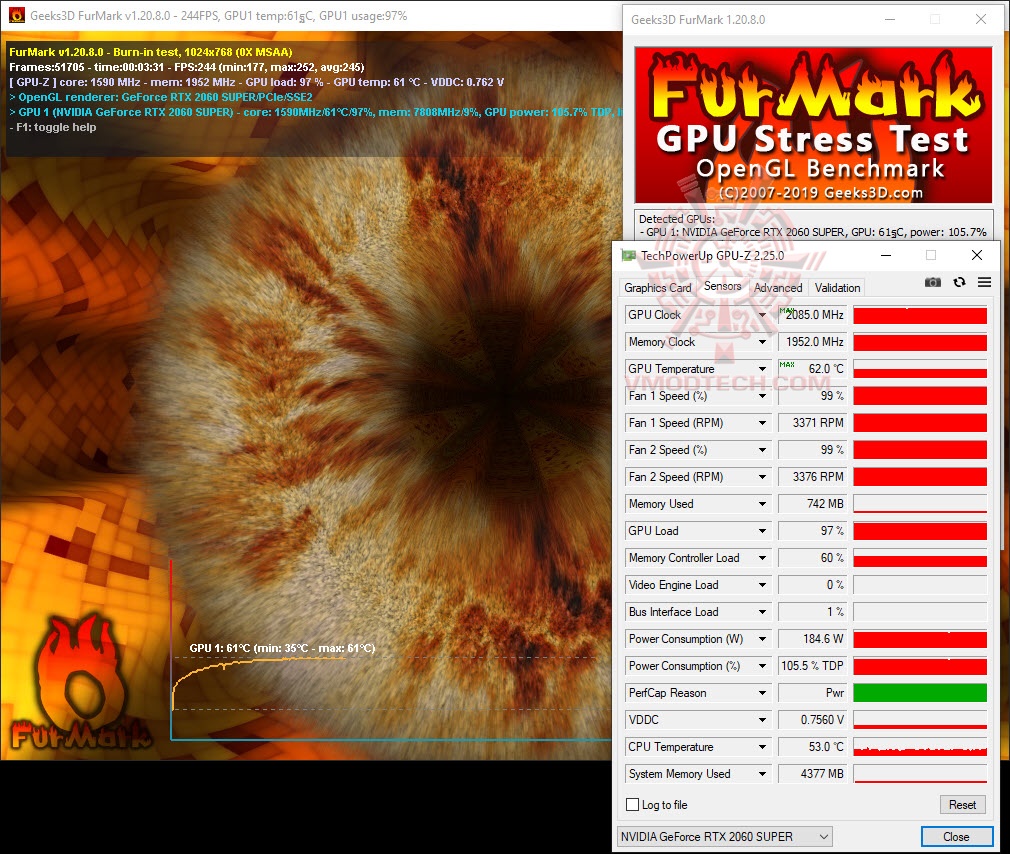Open the GPU-Z hamburger menu icon
The image size is (1010, 854).
pos(984,282)
